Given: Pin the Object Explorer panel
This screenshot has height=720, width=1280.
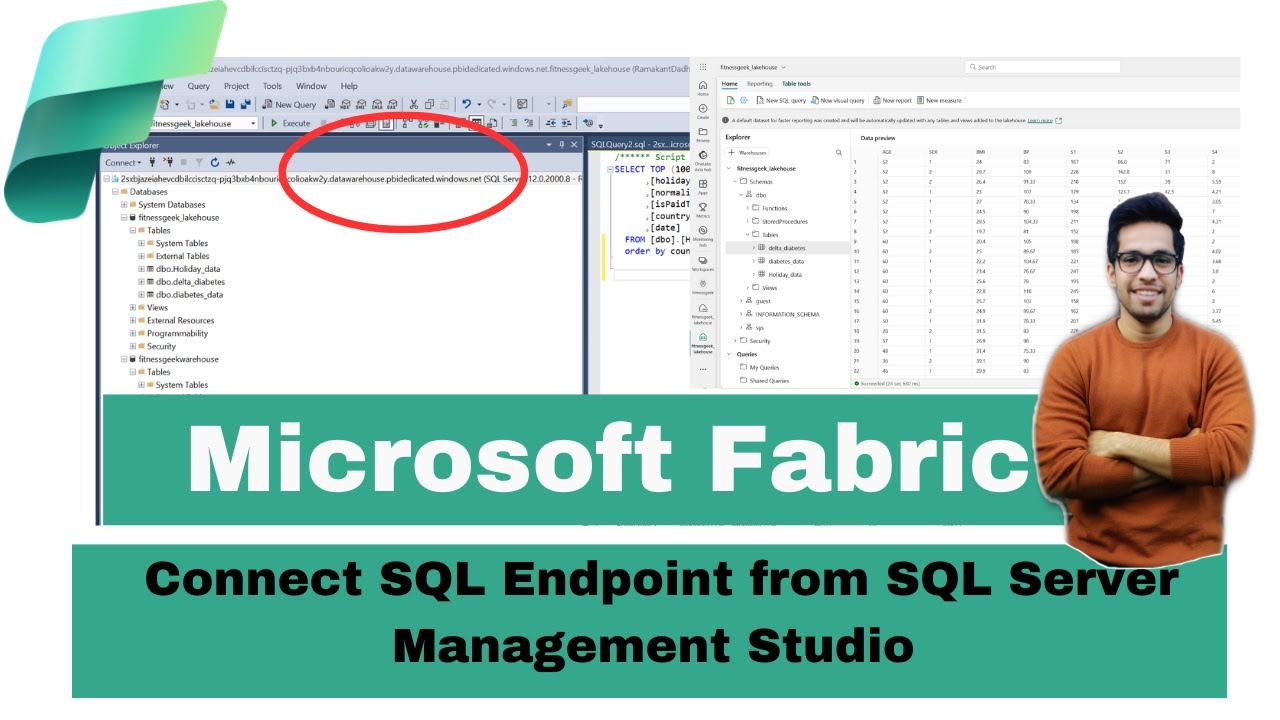Looking at the screenshot, I should (562, 145).
